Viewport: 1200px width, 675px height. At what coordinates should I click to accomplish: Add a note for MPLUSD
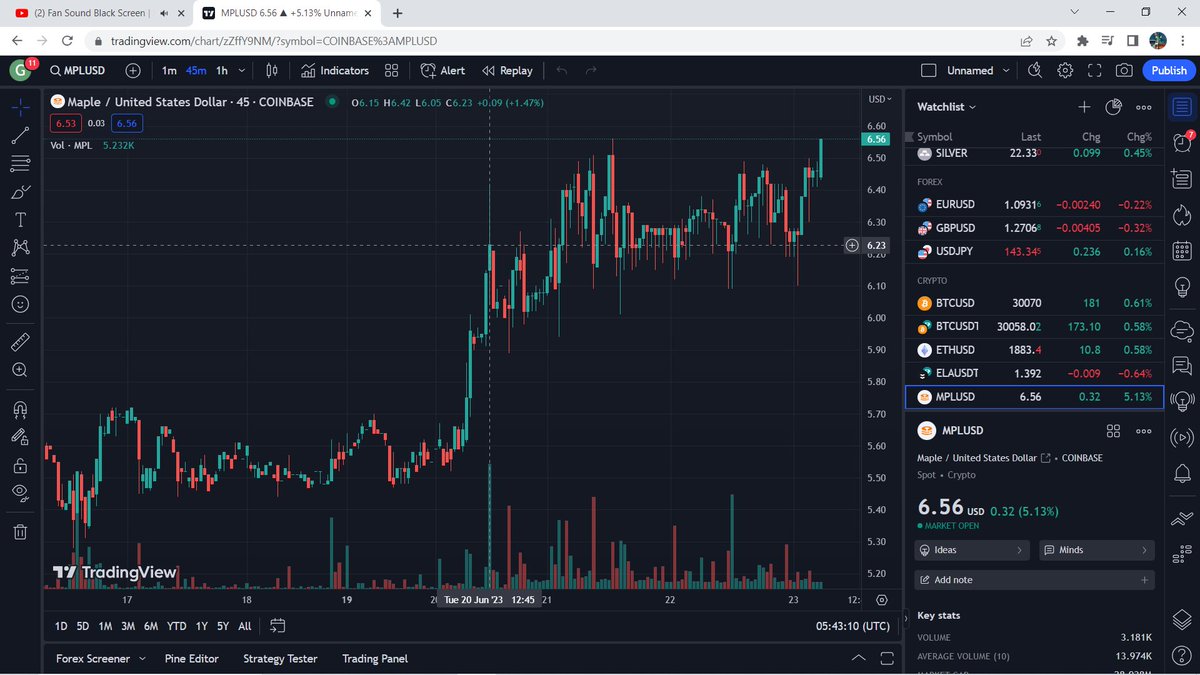[1035, 580]
